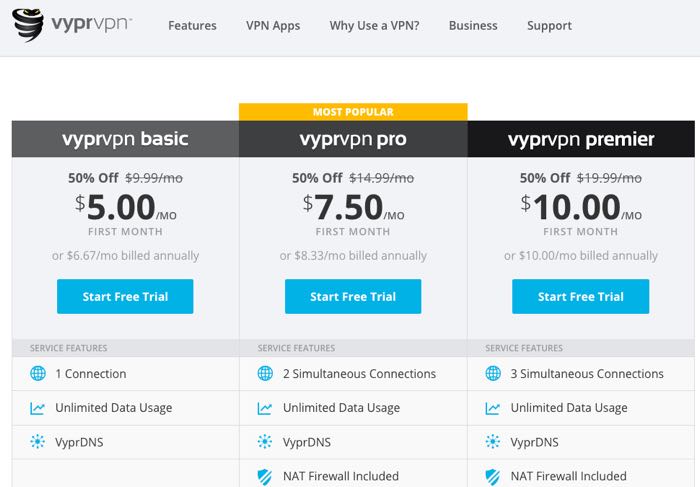700x487 pixels.
Task: Click SERVICE FEATURES heading in pro column
Action: (296, 348)
